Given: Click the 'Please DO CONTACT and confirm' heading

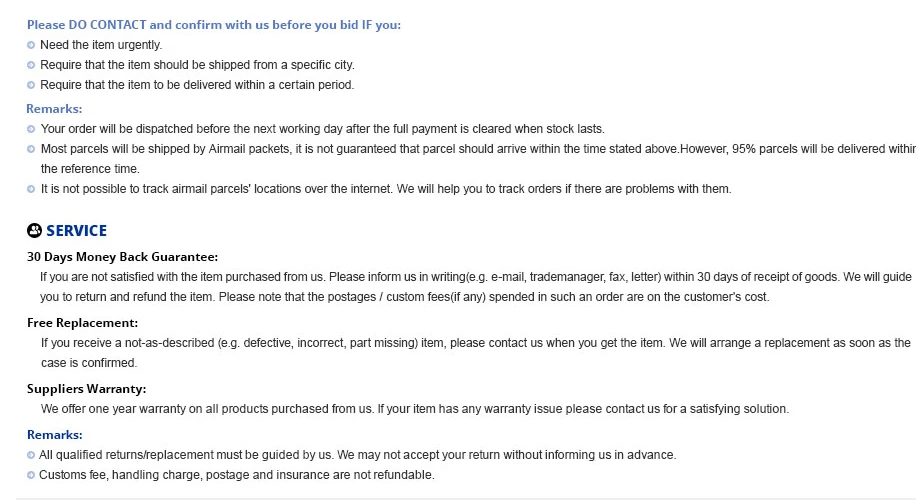Looking at the screenshot, I should click(214, 25).
